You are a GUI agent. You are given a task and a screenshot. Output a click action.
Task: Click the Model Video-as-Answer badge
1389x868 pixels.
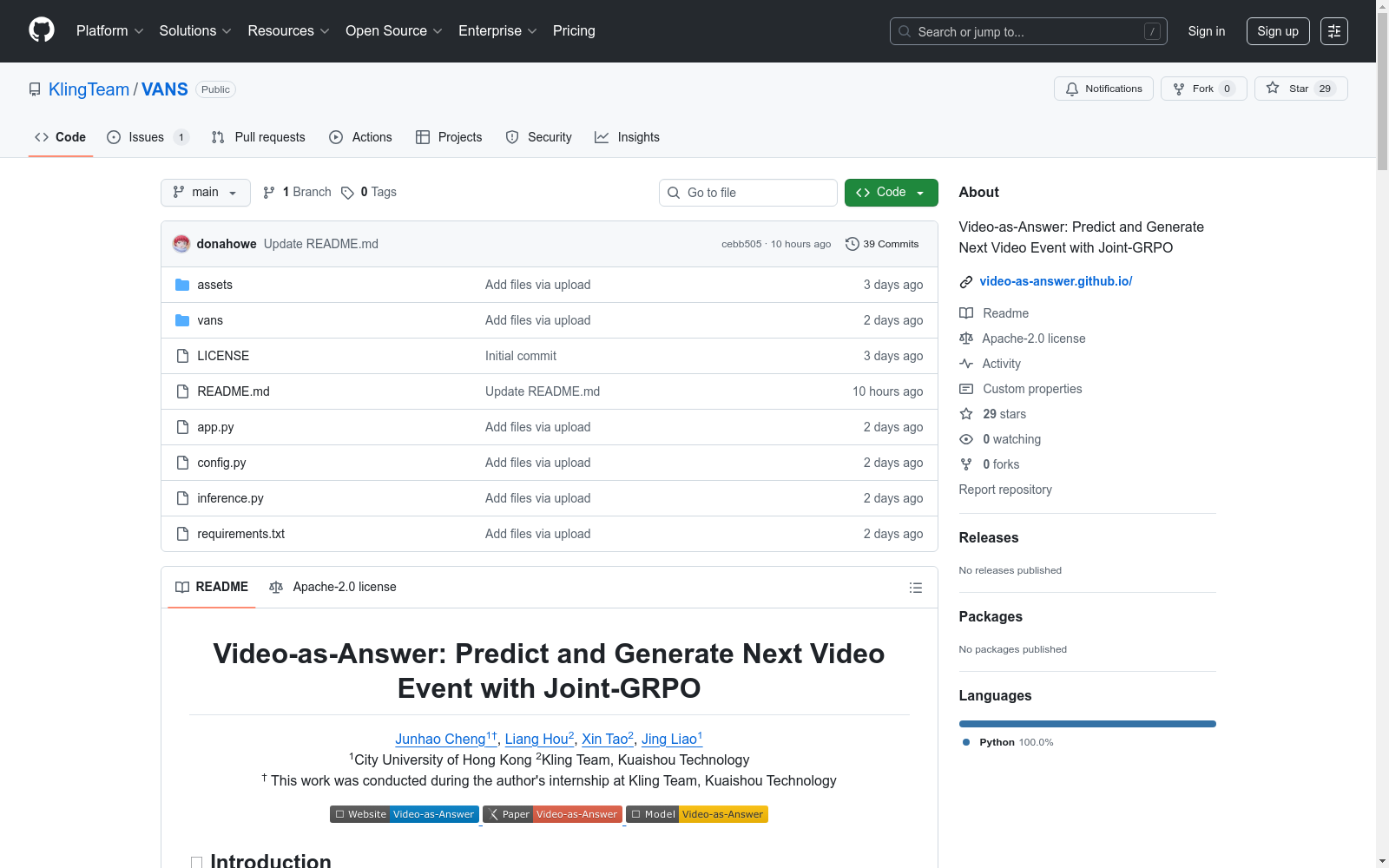click(697, 814)
